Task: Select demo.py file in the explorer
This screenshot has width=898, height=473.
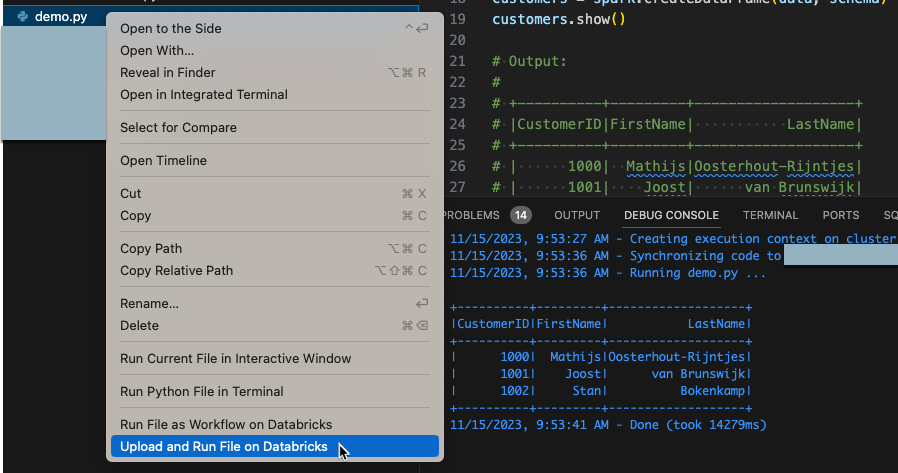Action: [x=60, y=17]
